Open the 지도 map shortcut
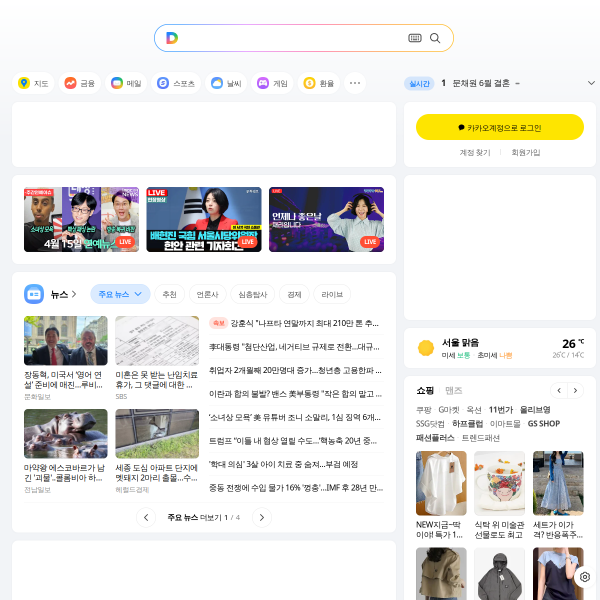Screen dimensions: 600x600 [x=33, y=83]
